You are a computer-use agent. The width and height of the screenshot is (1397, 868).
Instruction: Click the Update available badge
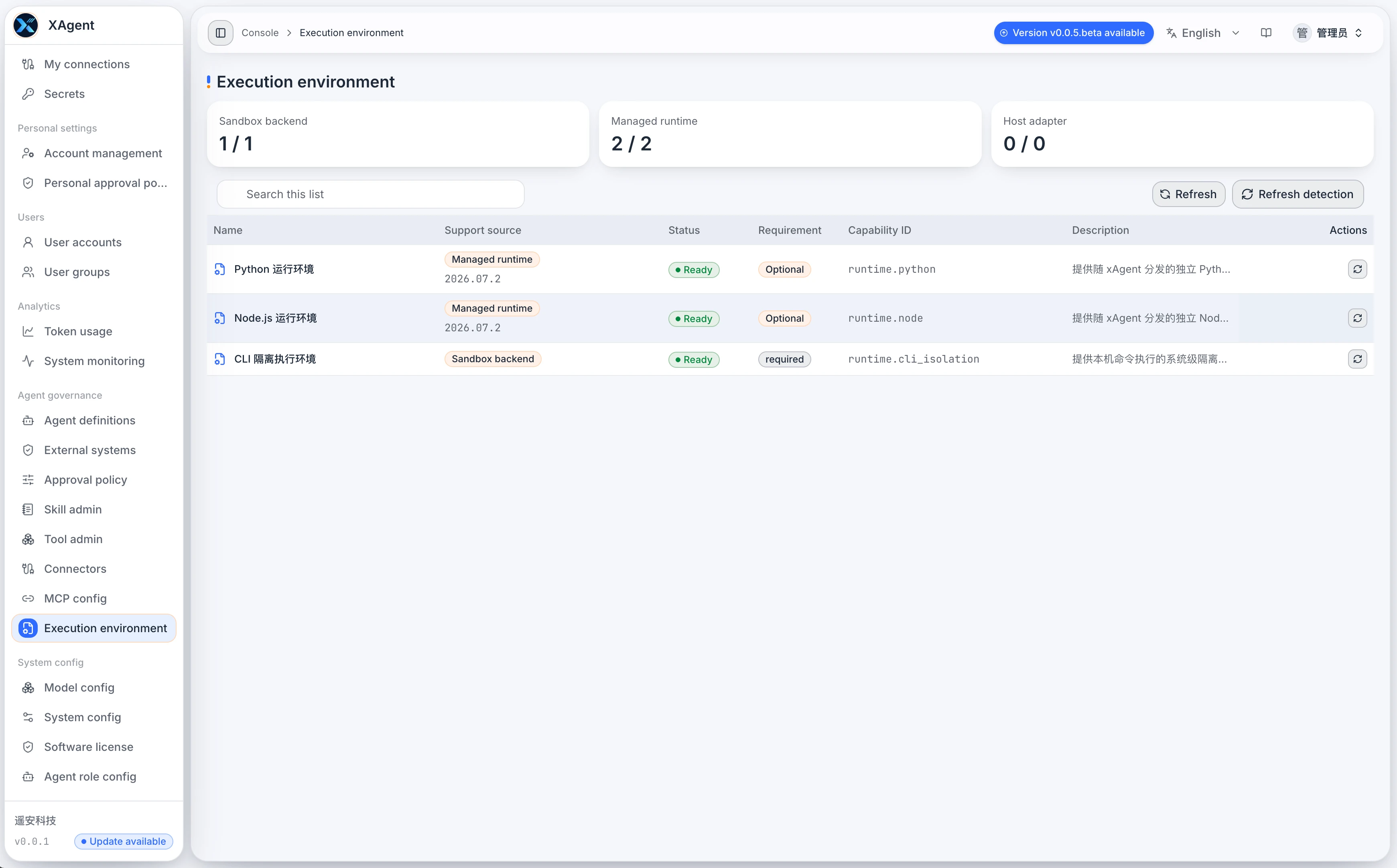(124, 841)
